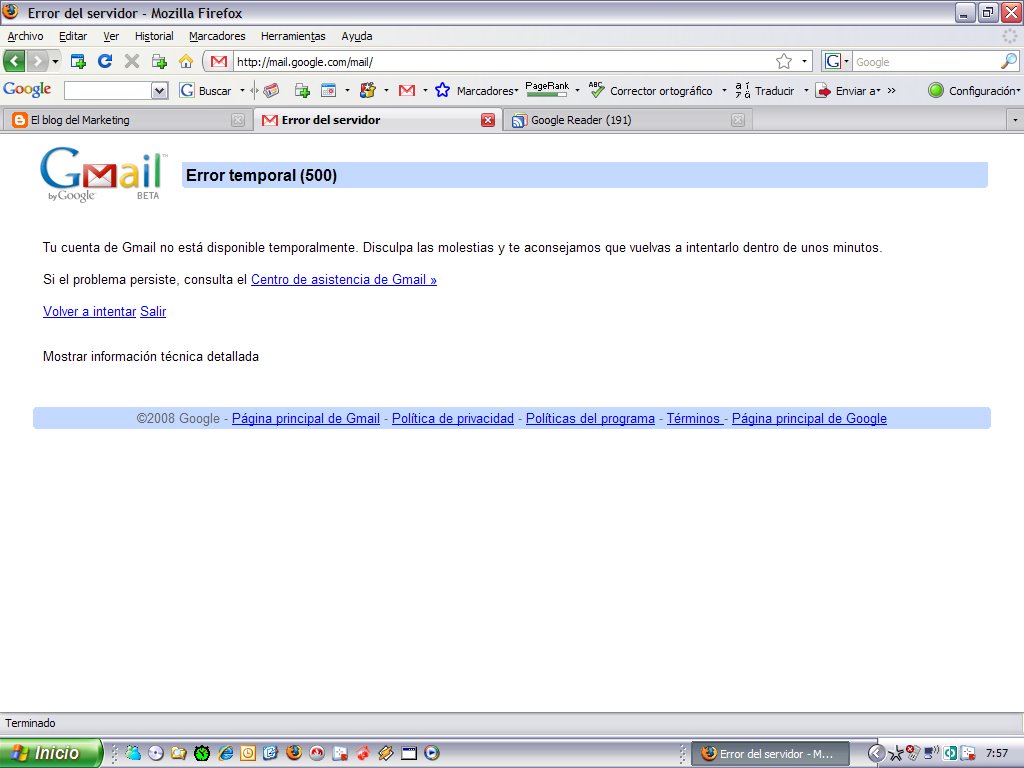Click the new tab icon left of reload

tap(78, 61)
